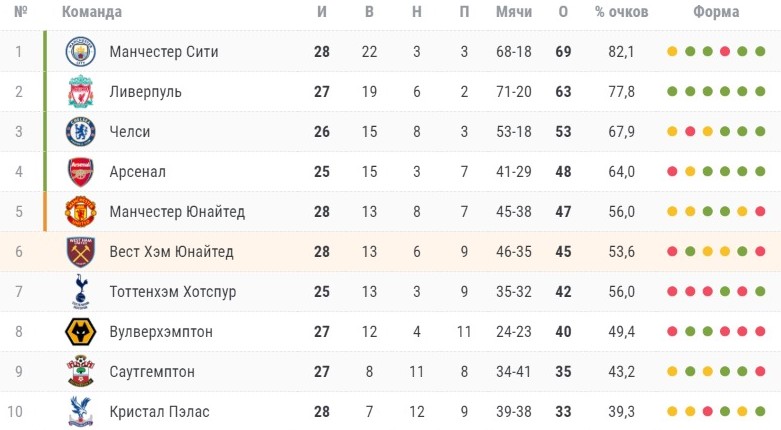Select the Arsenal cannon crest
Screen dimensions: 781x430
pos(80,172)
